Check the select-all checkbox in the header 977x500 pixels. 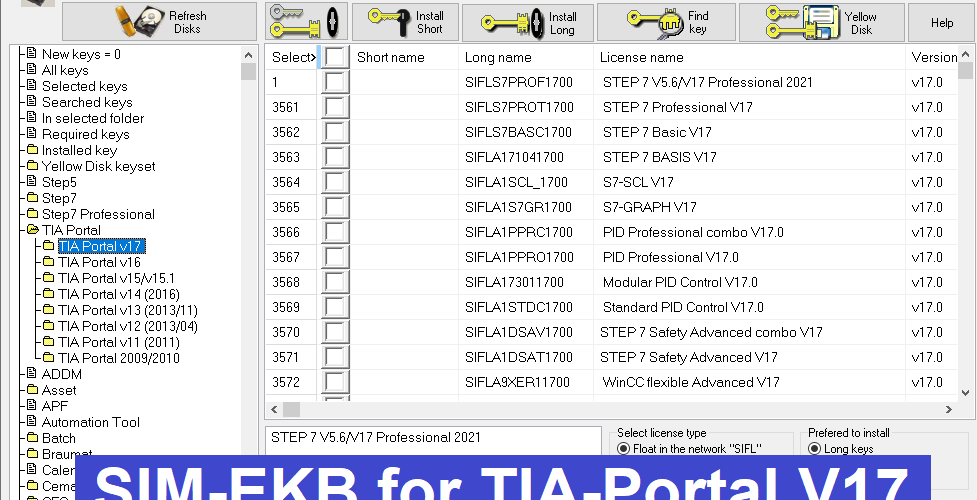tap(336, 57)
